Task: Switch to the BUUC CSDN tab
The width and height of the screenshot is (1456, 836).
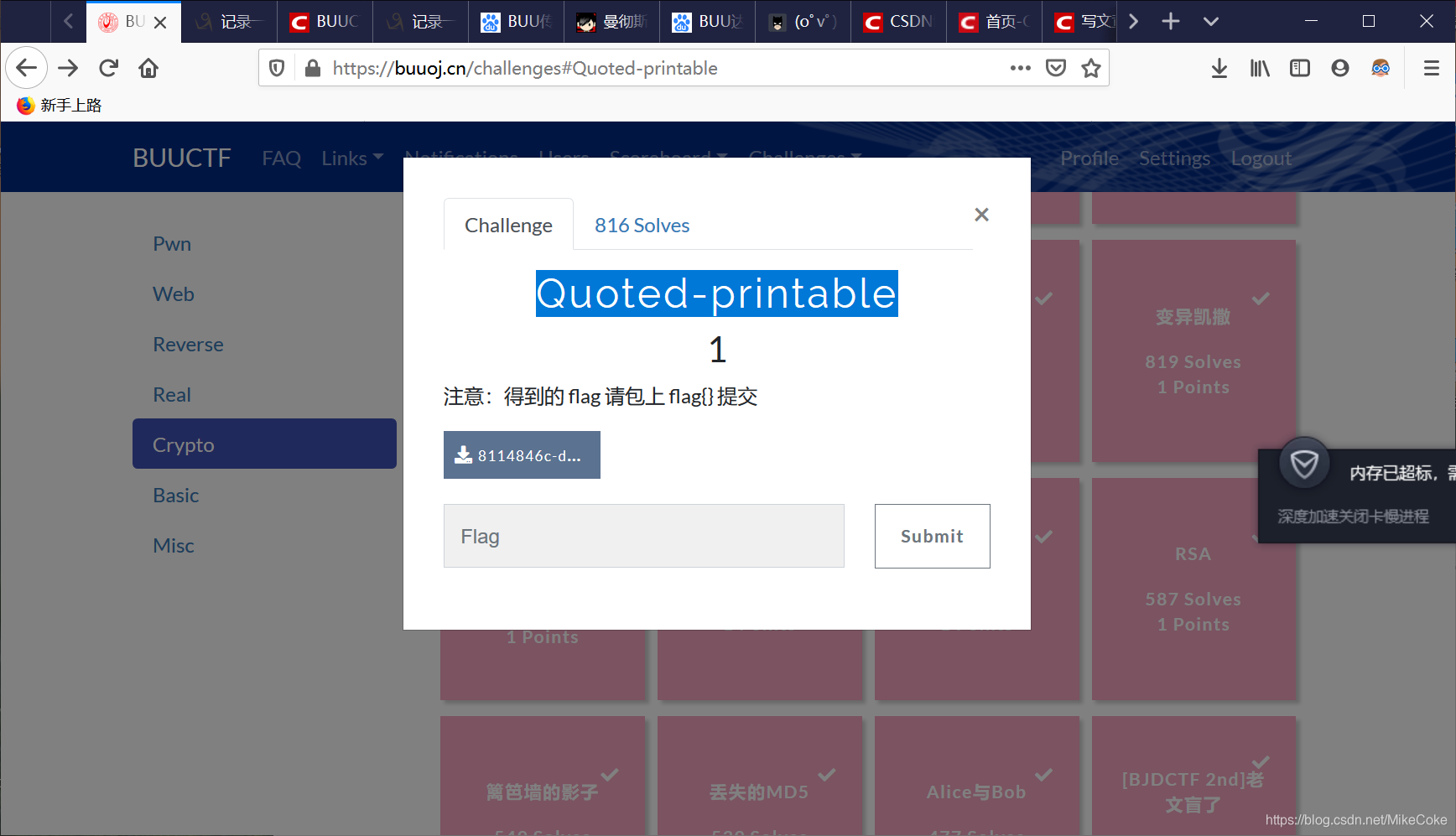Action: 325,22
